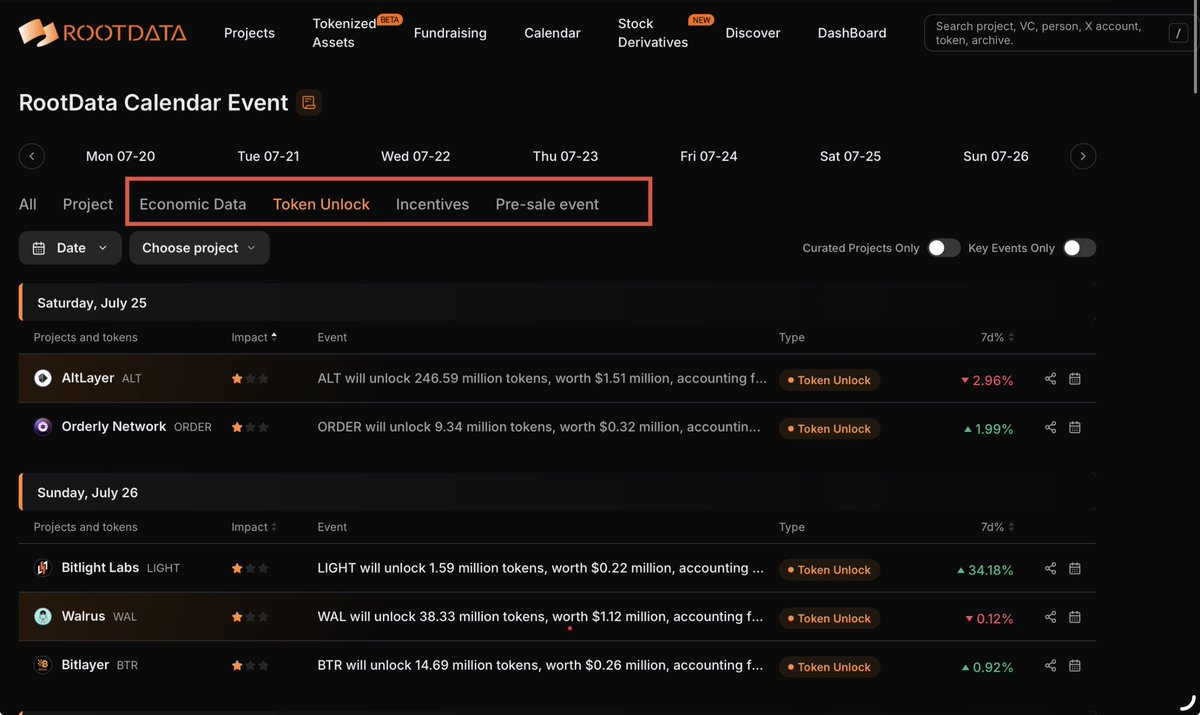Click the LIGHT unlock event description

[x=540, y=568]
